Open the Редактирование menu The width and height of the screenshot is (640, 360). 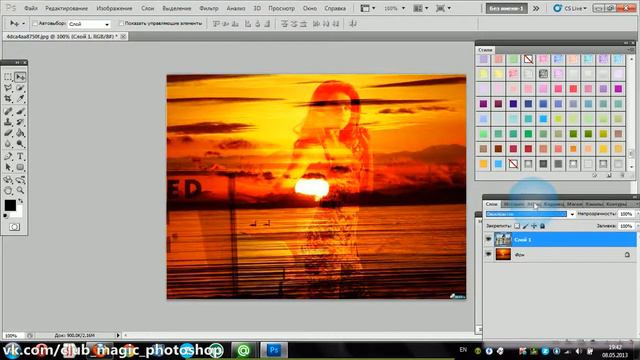click(67, 8)
